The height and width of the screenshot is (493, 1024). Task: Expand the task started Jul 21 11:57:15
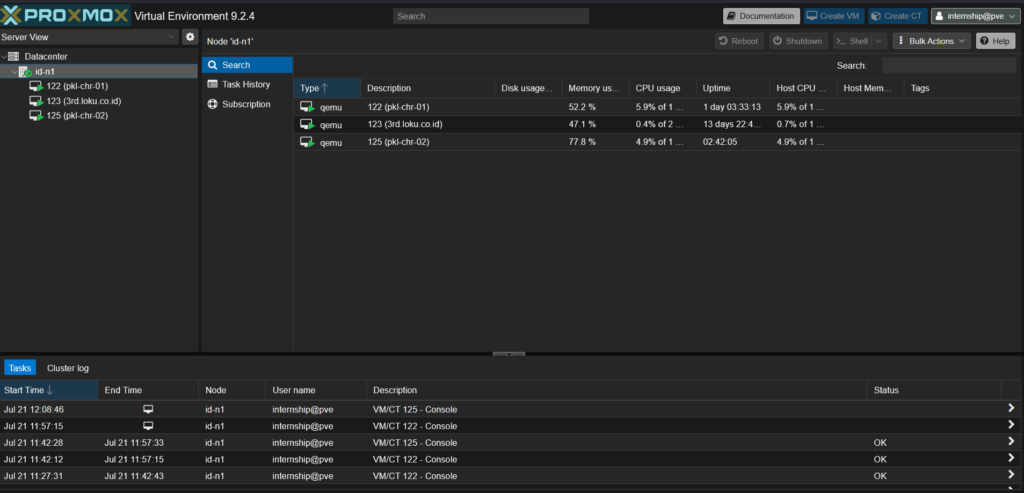tap(1011, 426)
